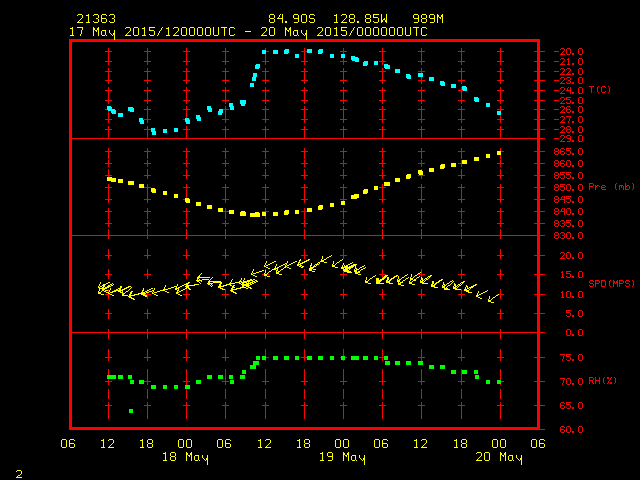The height and width of the screenshot is (480, 640).
Task: Click the 20 May date label
Action: (x=499, y=457)
